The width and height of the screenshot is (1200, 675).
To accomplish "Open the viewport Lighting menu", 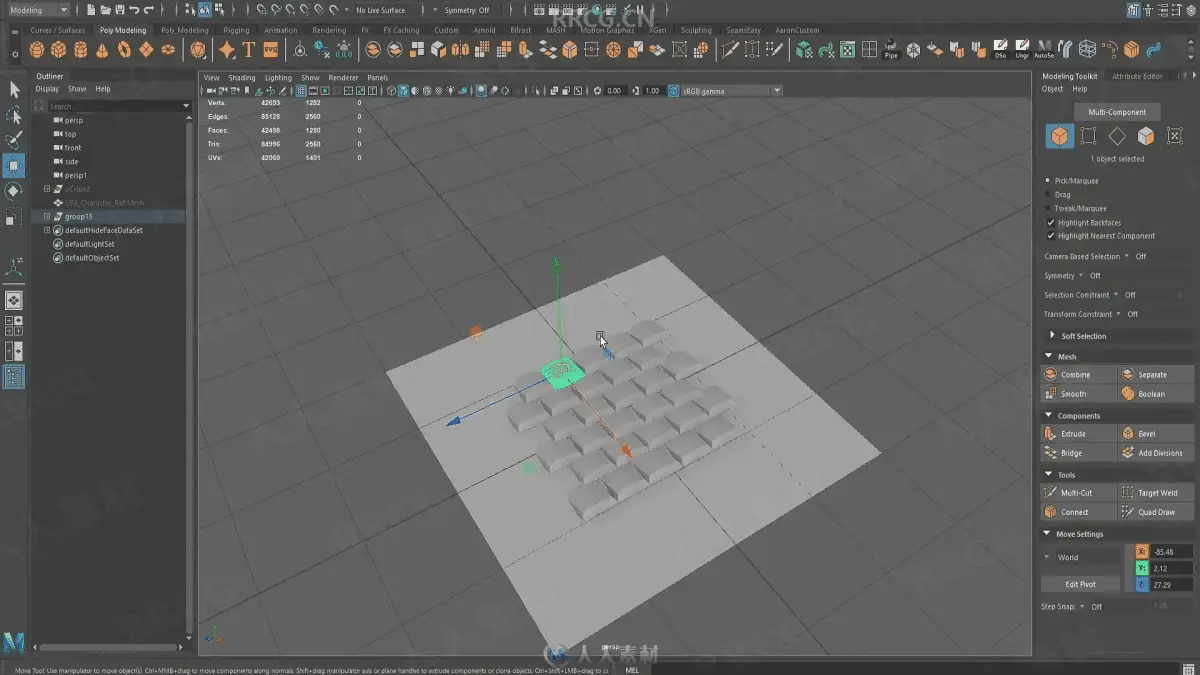I will pyautogui.click(x=278, y=77).
